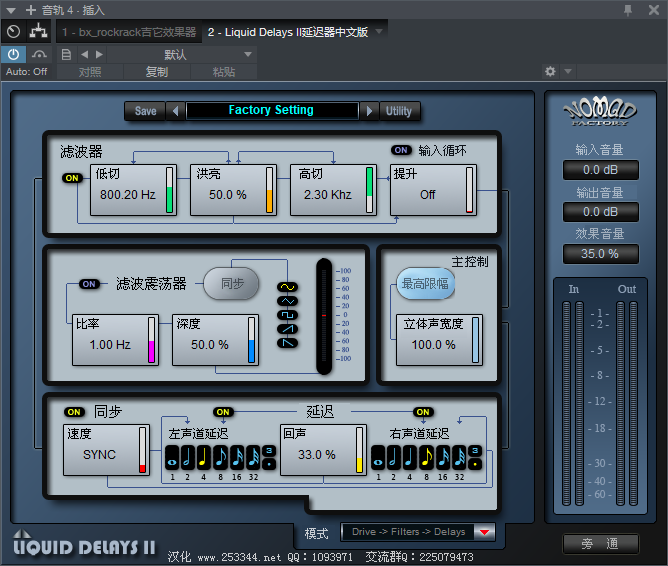Select previous host preset arrow
This screenshot has width=668, height=566.
(x=84, y=55)
